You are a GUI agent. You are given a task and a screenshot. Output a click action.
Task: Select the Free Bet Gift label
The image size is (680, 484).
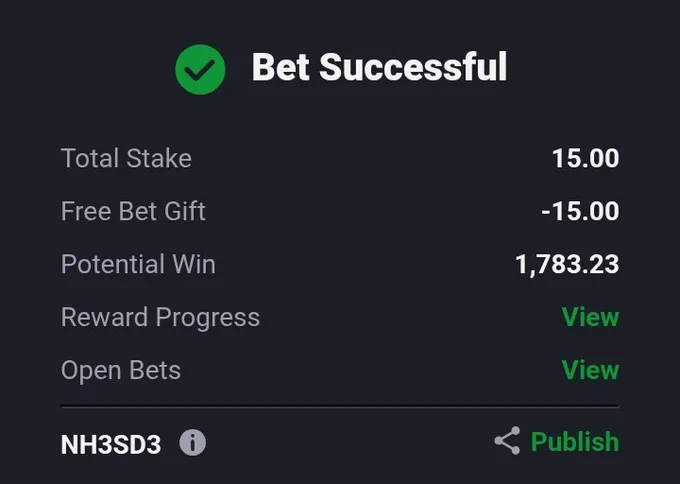coord(133,211)
